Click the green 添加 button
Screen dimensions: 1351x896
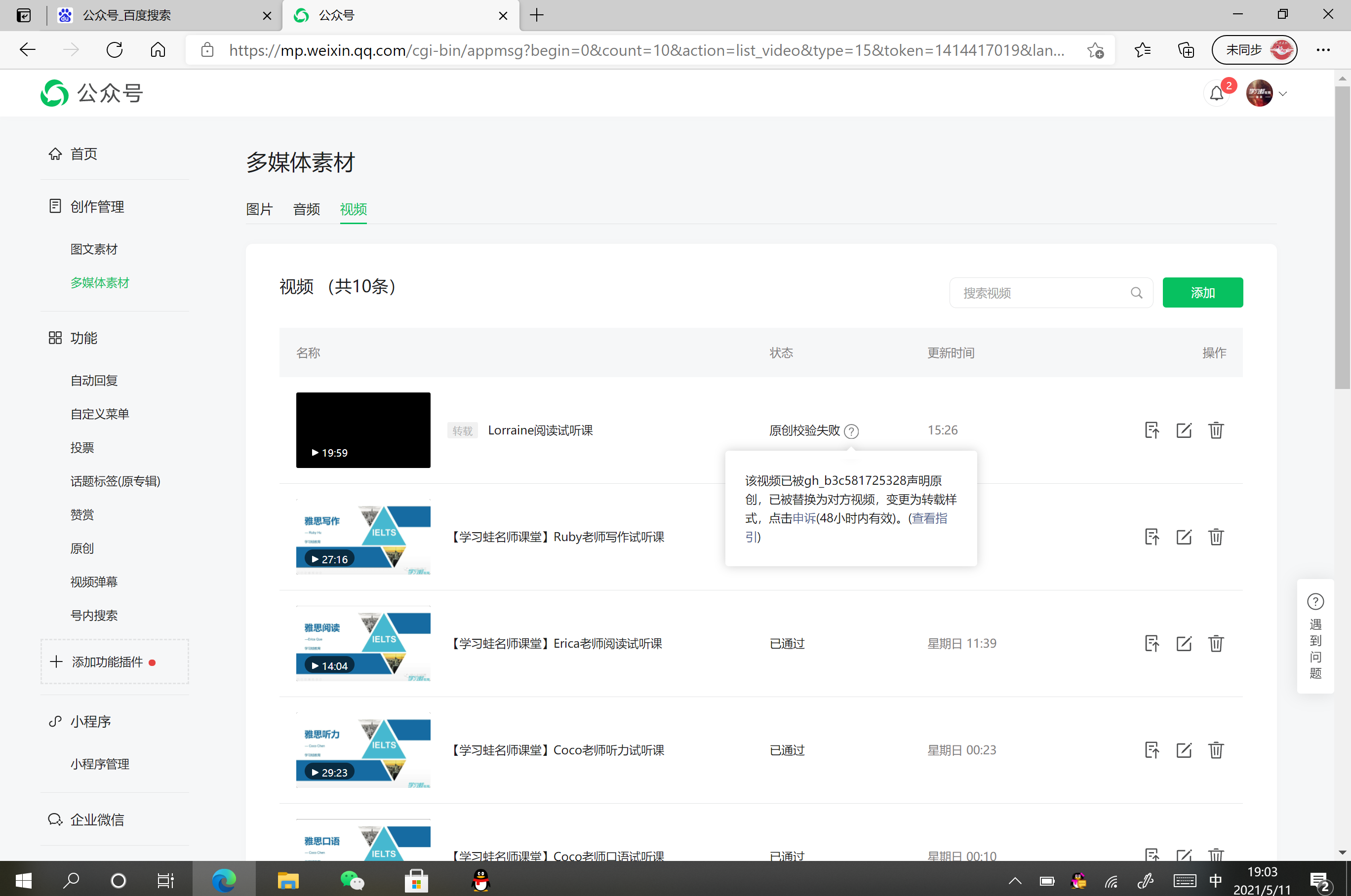click(1202, 293)
